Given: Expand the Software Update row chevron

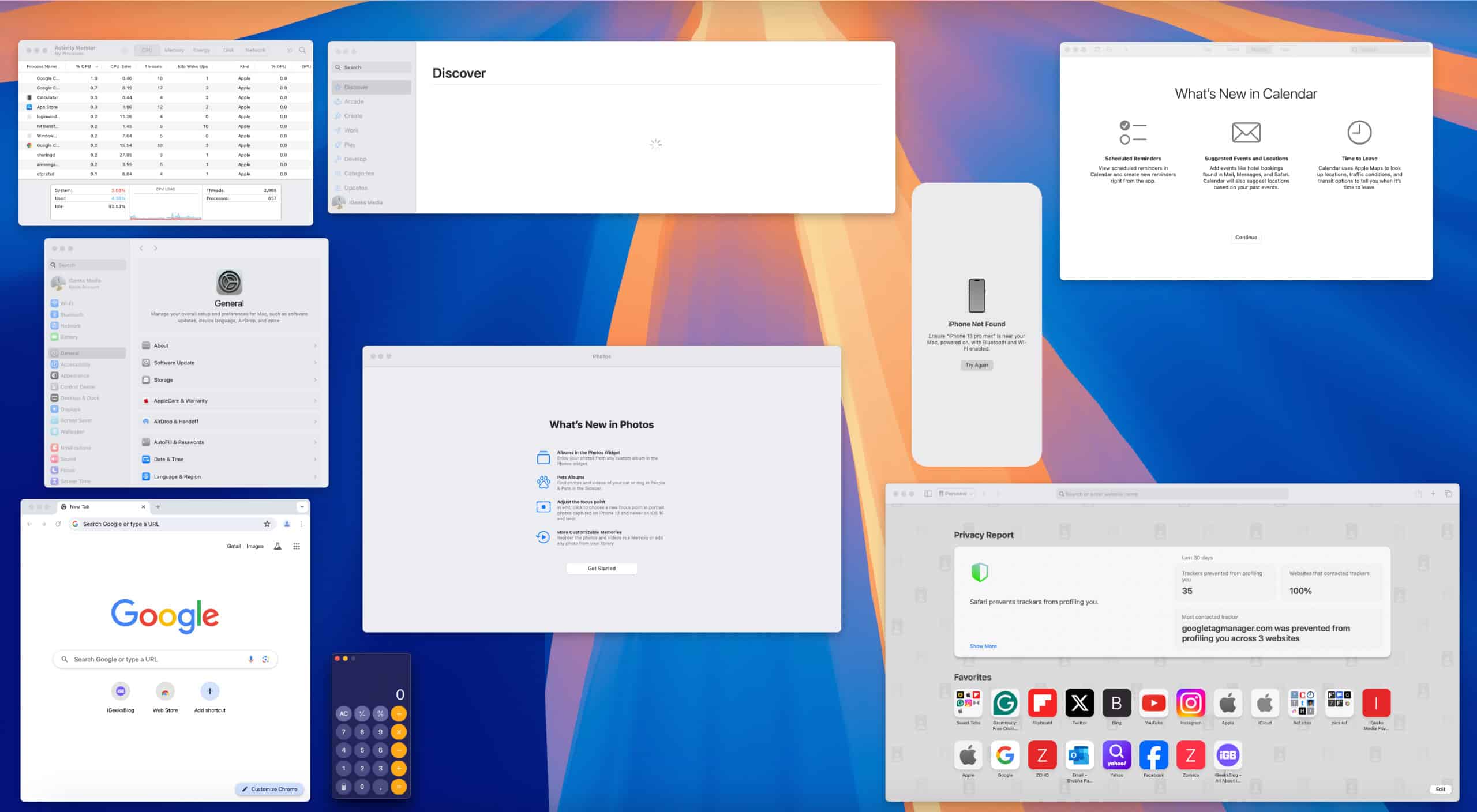Looking at the screenshot, I should point(315,363).
